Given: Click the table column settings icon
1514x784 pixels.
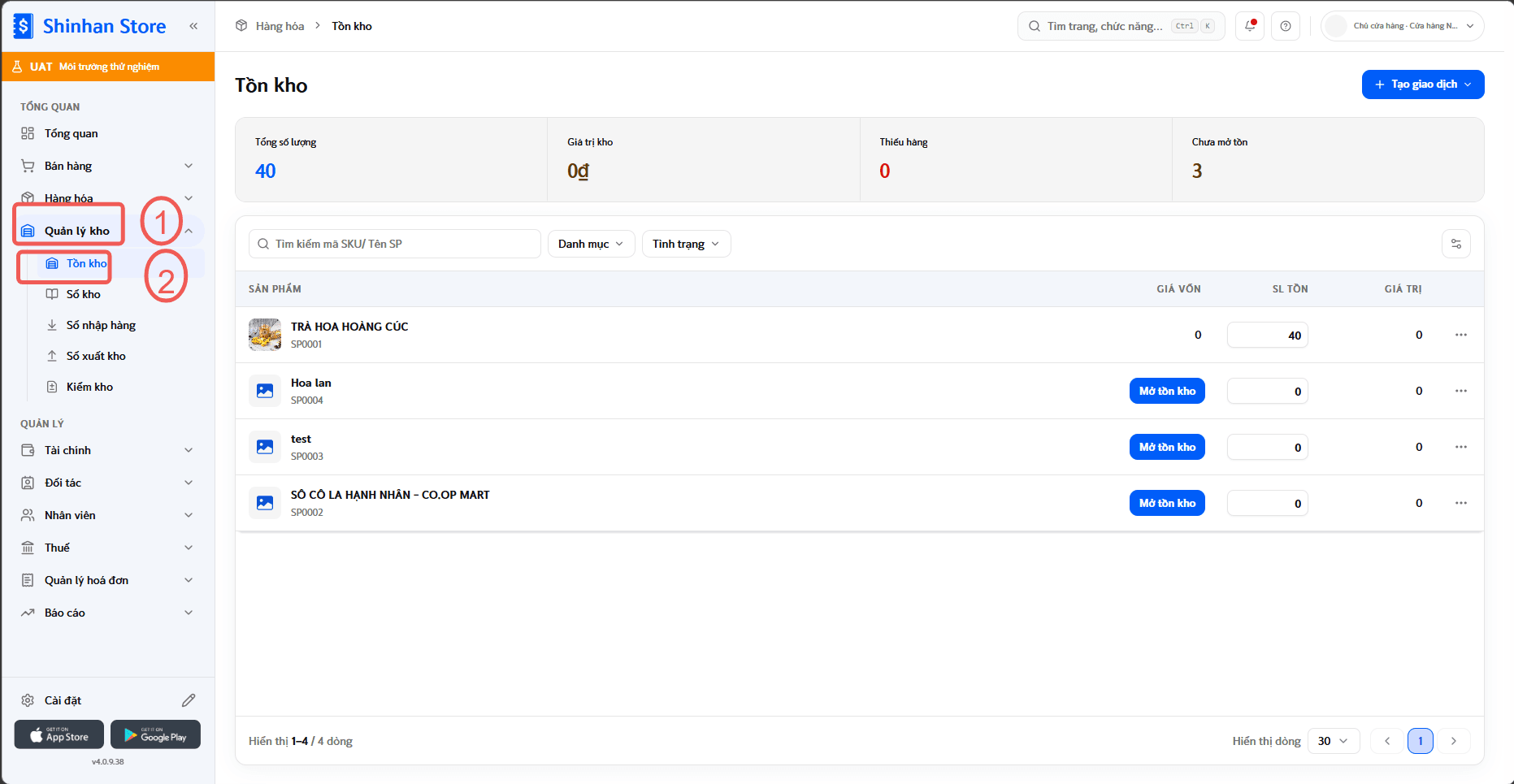Looking at the screenshot, I should pos(1456,244).
